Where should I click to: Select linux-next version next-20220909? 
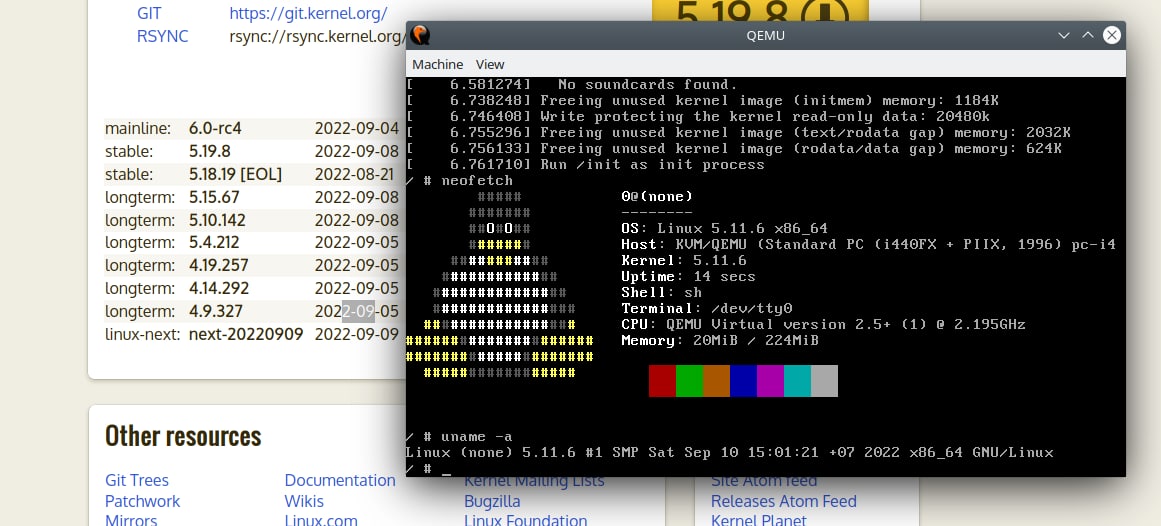246,334
